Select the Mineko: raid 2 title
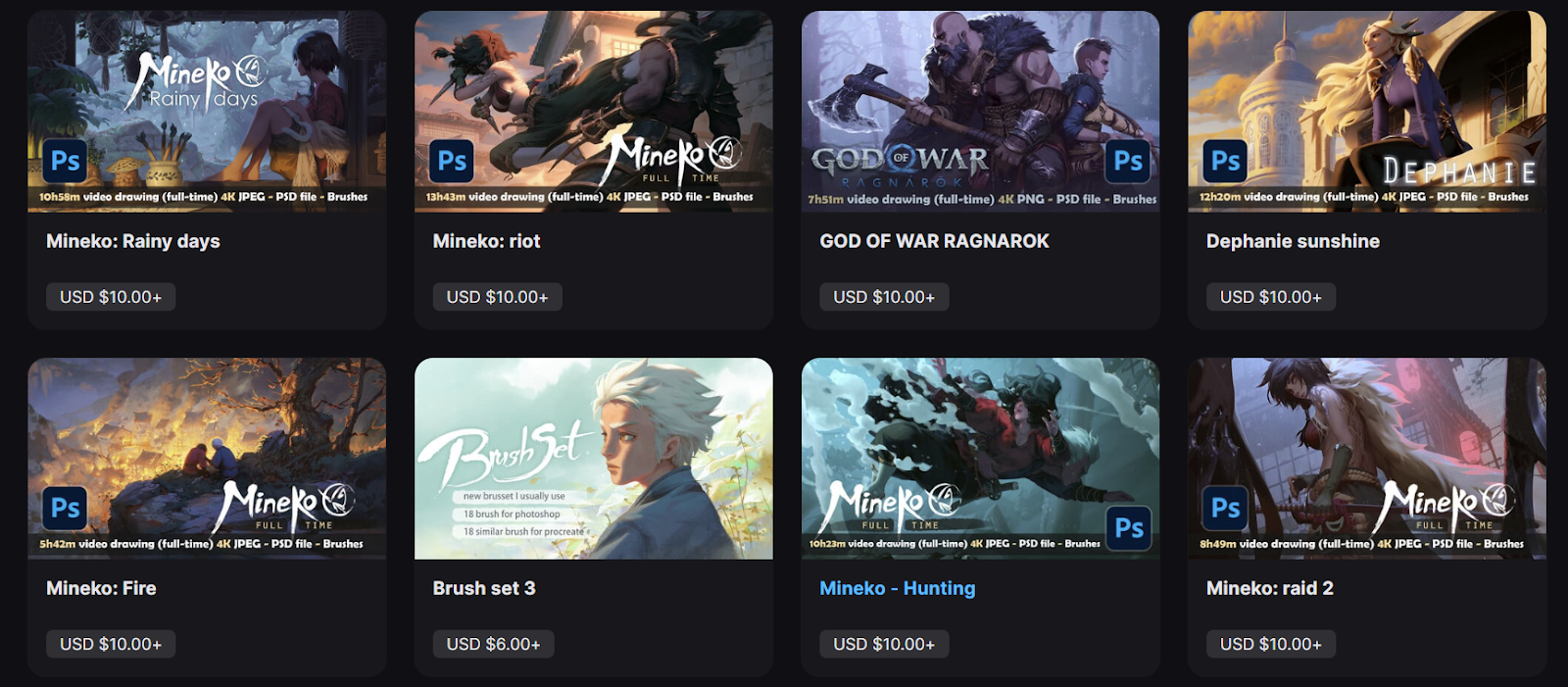1568x687 pixels. [1270, 588]
